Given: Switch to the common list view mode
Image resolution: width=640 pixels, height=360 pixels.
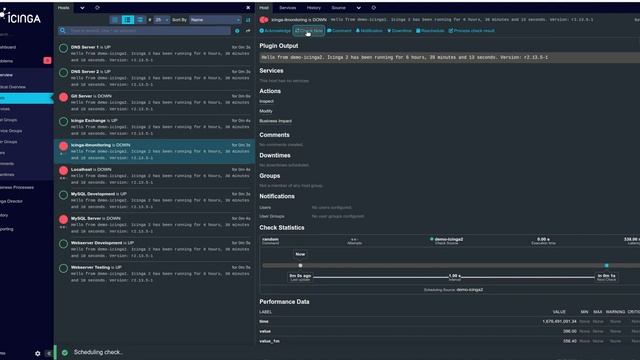Looking at the screenshot, I should (128, 20).
